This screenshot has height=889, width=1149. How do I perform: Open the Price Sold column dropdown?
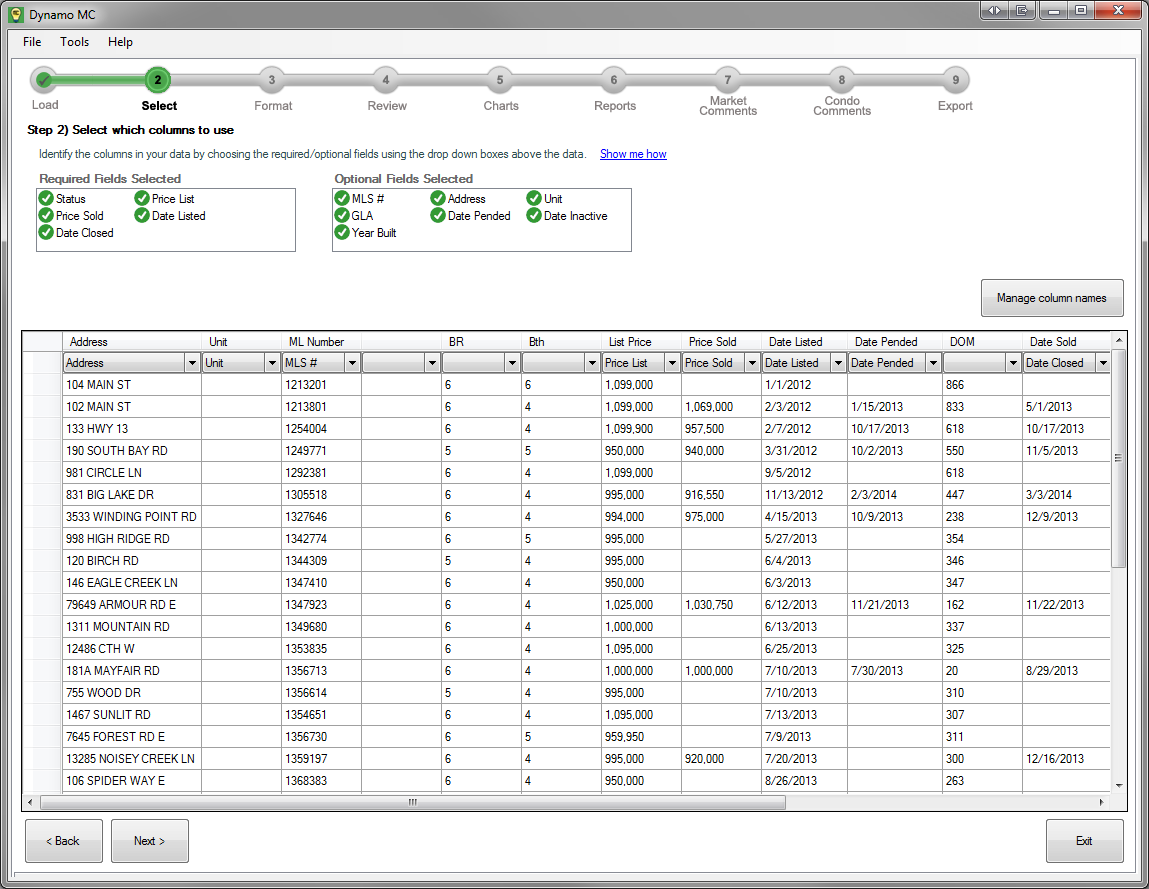(751, 363)
